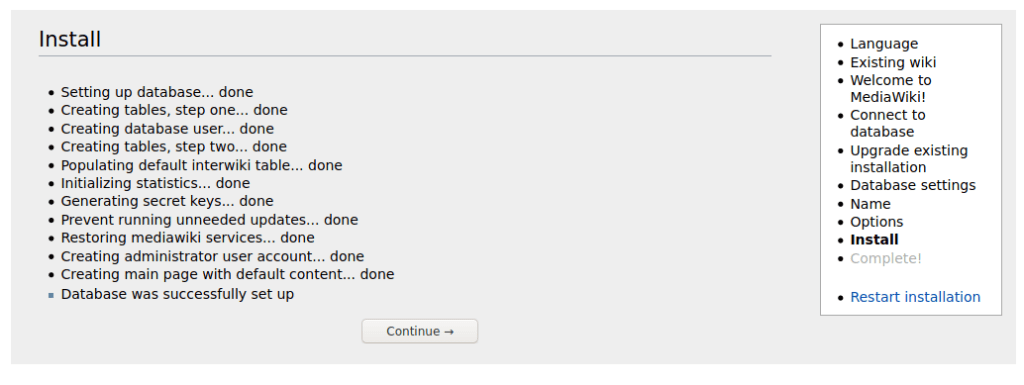
Task: Open the Restart installation link
Action: click(x=915, y=297)
